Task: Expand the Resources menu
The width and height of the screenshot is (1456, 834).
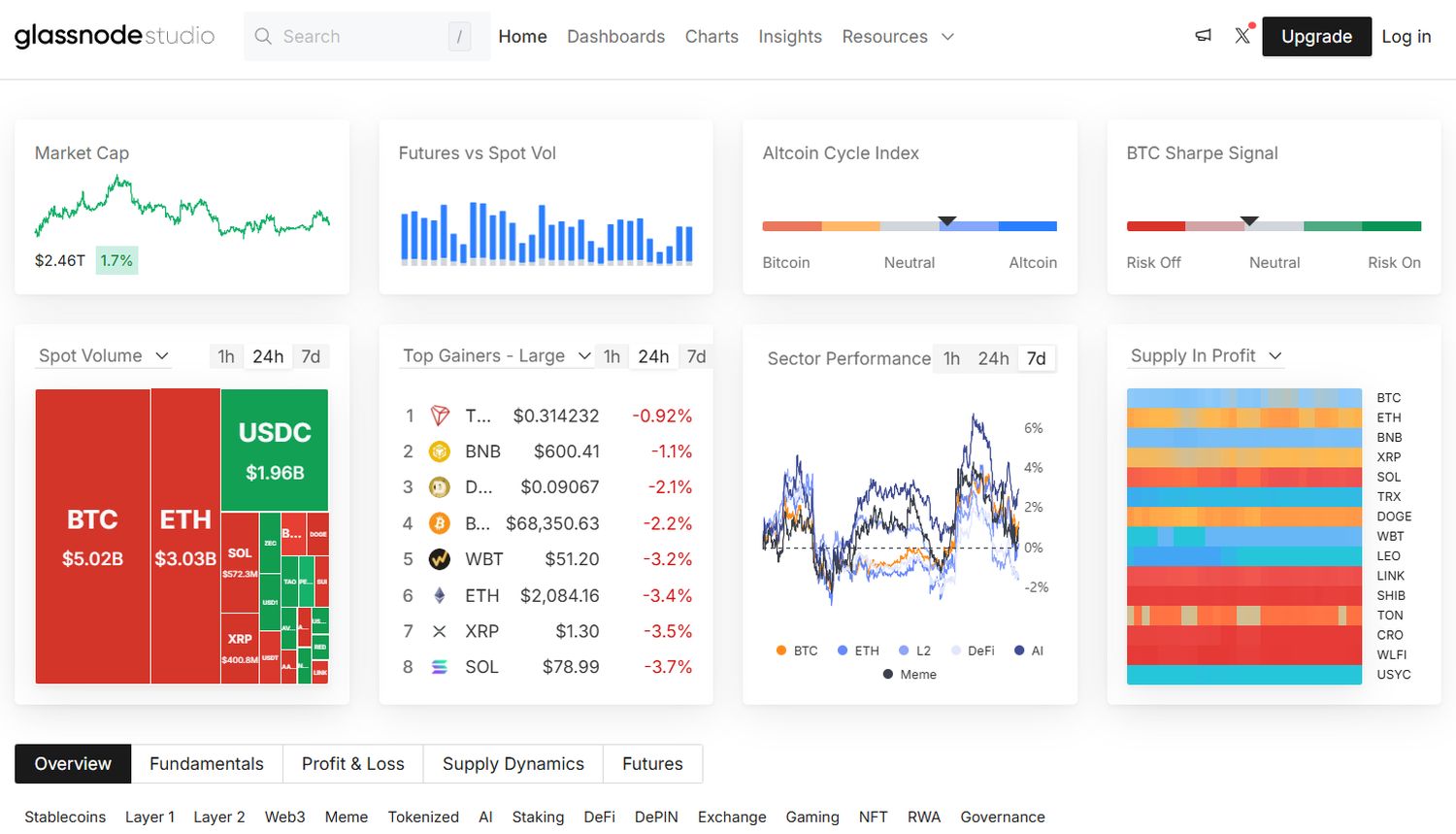Action: pyautogui.click(x=898, y=37)
